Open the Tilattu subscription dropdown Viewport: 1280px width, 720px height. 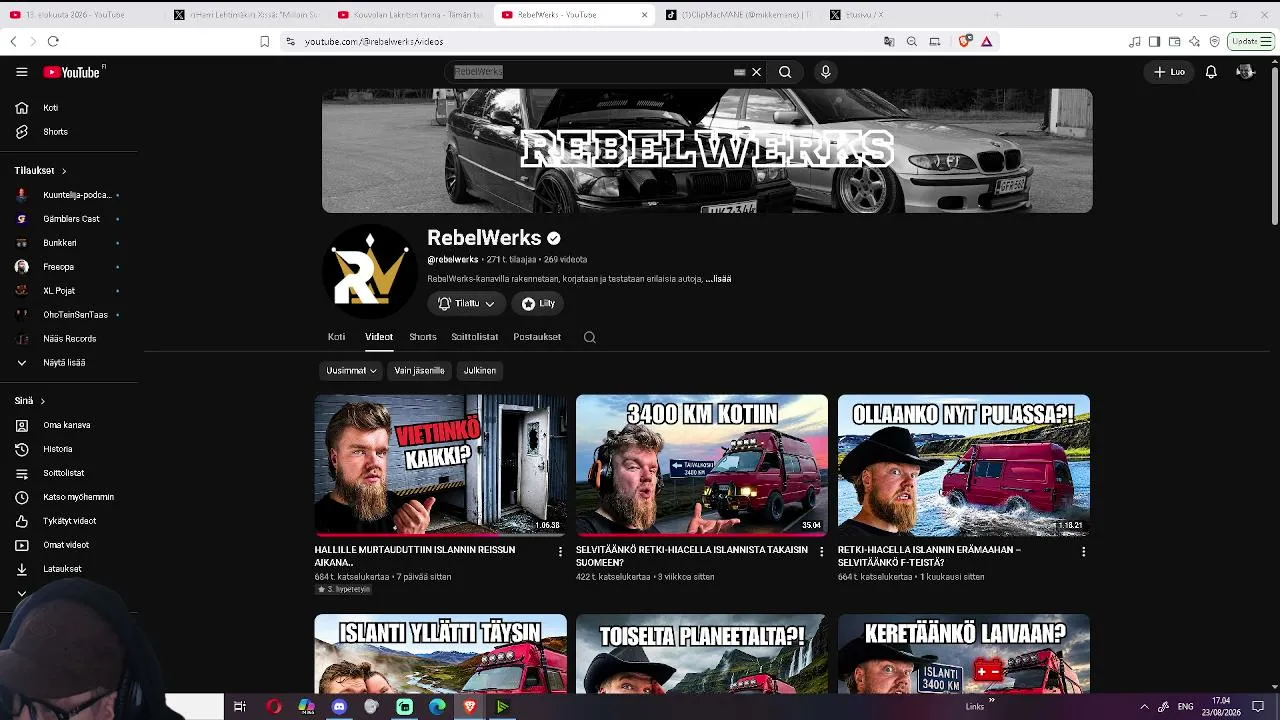click(x=466, y=303)
